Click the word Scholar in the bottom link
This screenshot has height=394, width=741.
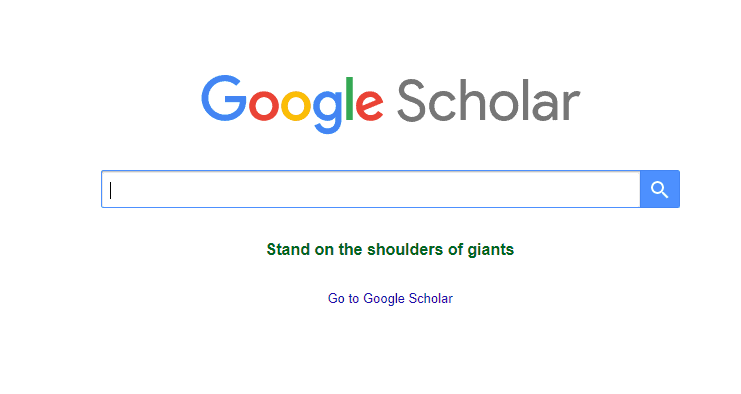(x=431, y=299)
